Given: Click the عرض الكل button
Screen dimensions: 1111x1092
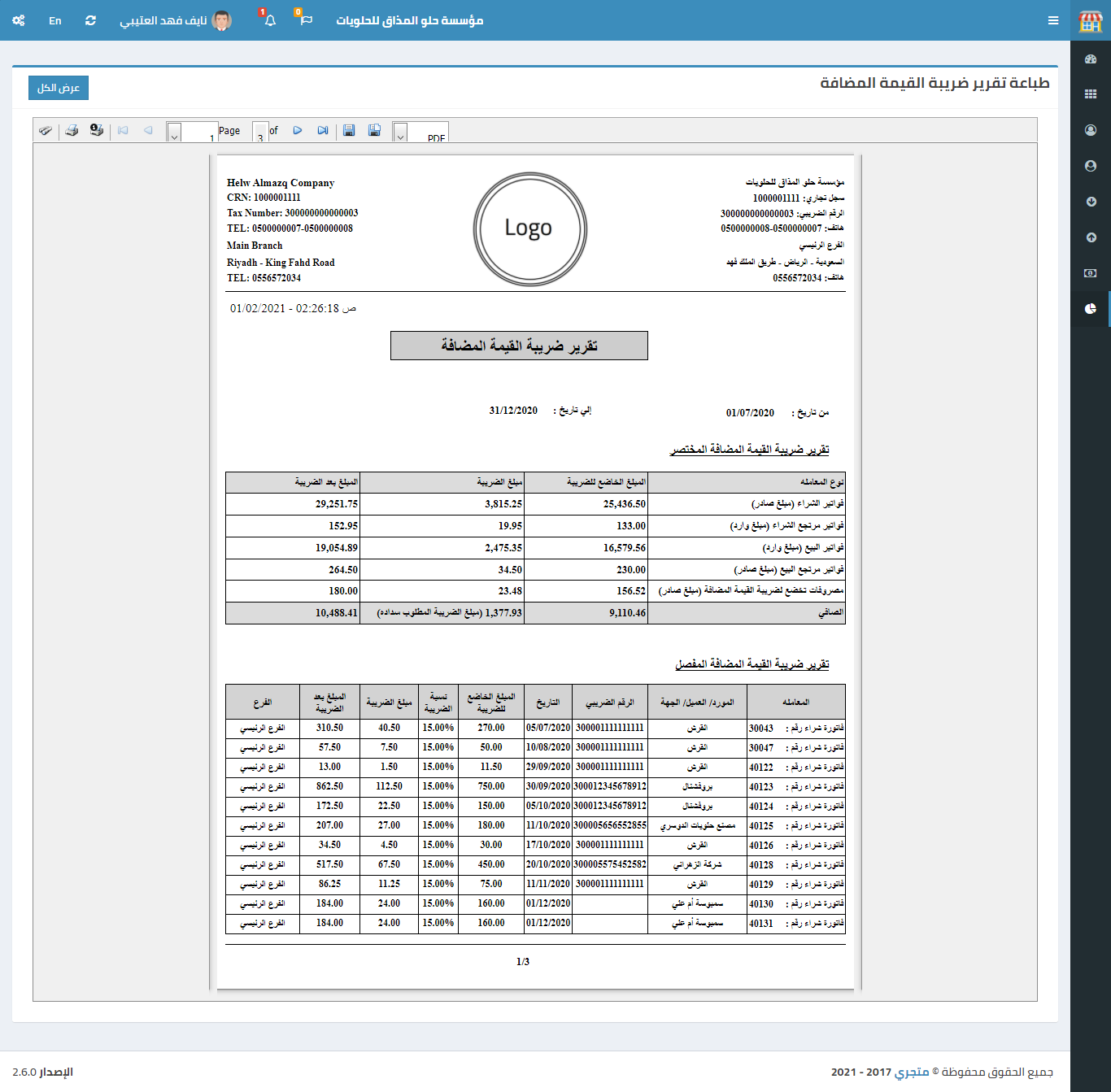Looking at the screenshot, I should [59, 88].
